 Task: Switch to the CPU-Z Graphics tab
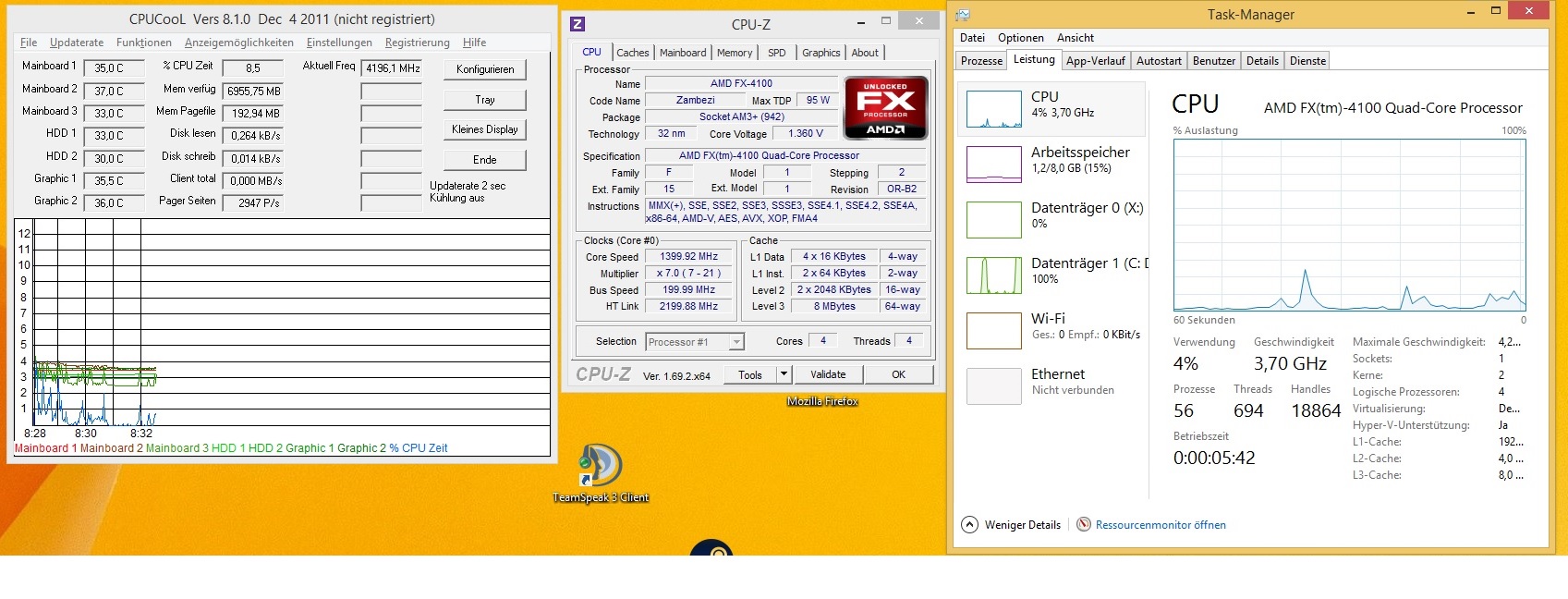[821, 53]
